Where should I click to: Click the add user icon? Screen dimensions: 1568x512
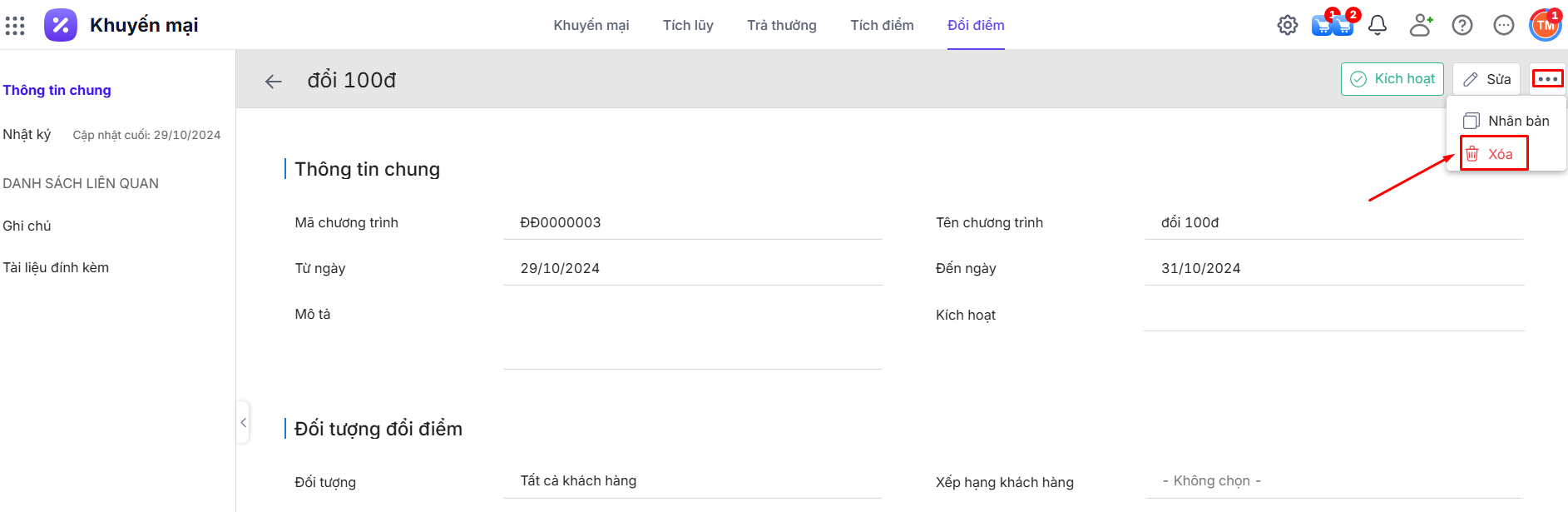point(1421,26)
